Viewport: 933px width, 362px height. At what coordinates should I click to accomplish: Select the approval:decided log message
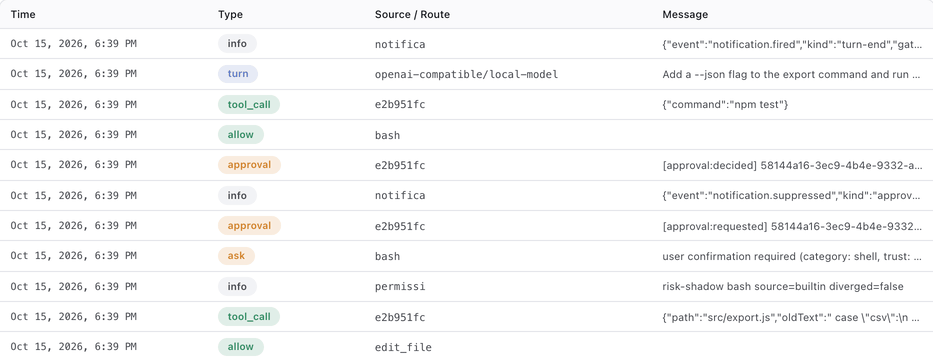coord(793,166)
